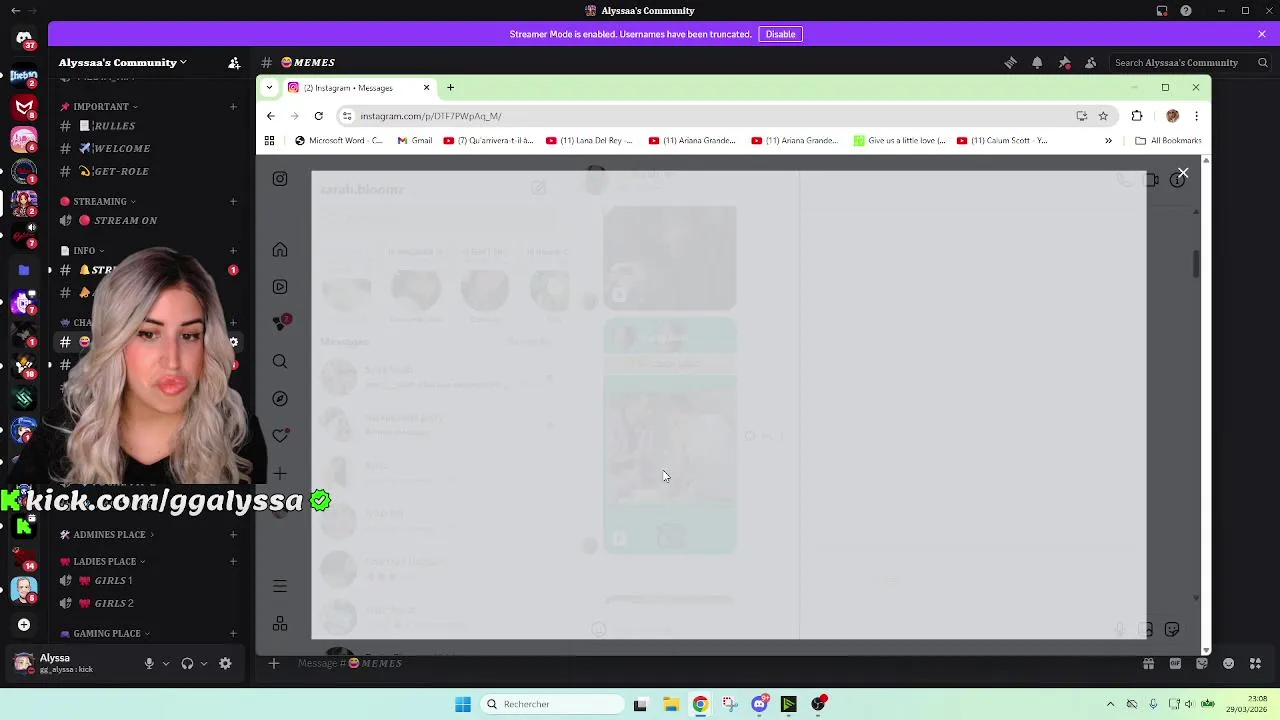Open the Windows Start menu

(x=463, y=704)
